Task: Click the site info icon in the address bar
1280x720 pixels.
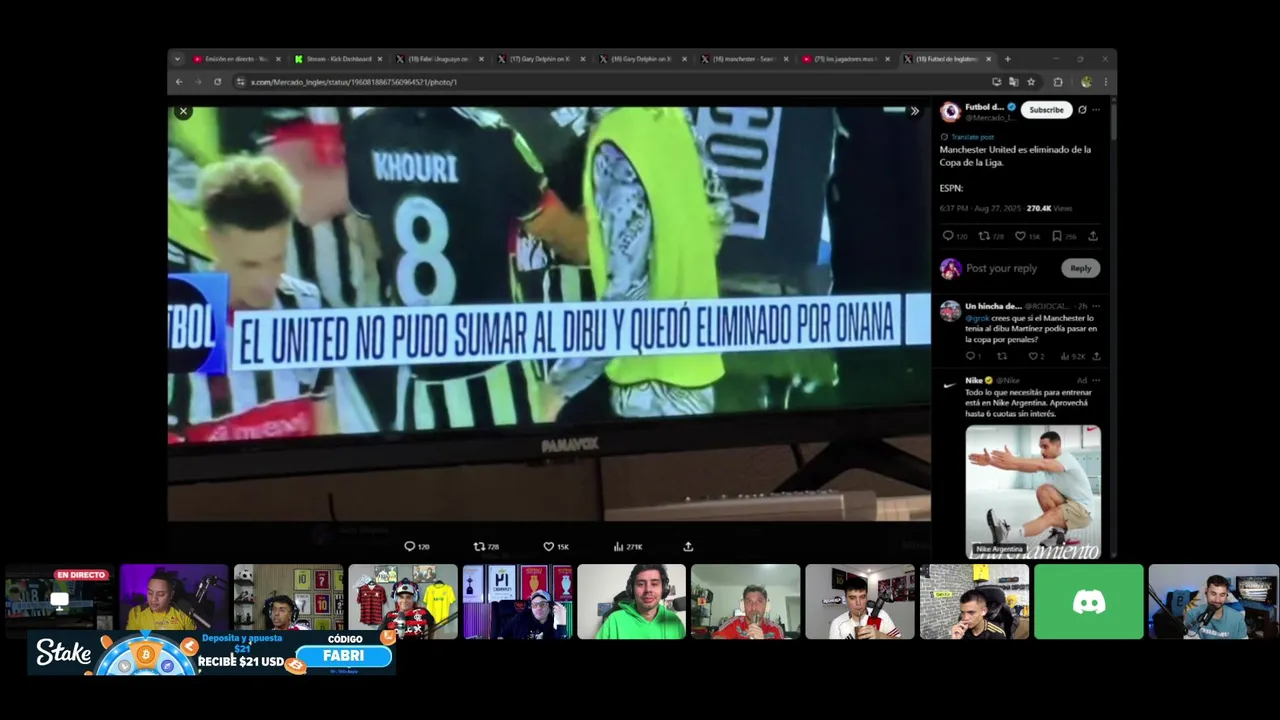Action: pos(240,82)
